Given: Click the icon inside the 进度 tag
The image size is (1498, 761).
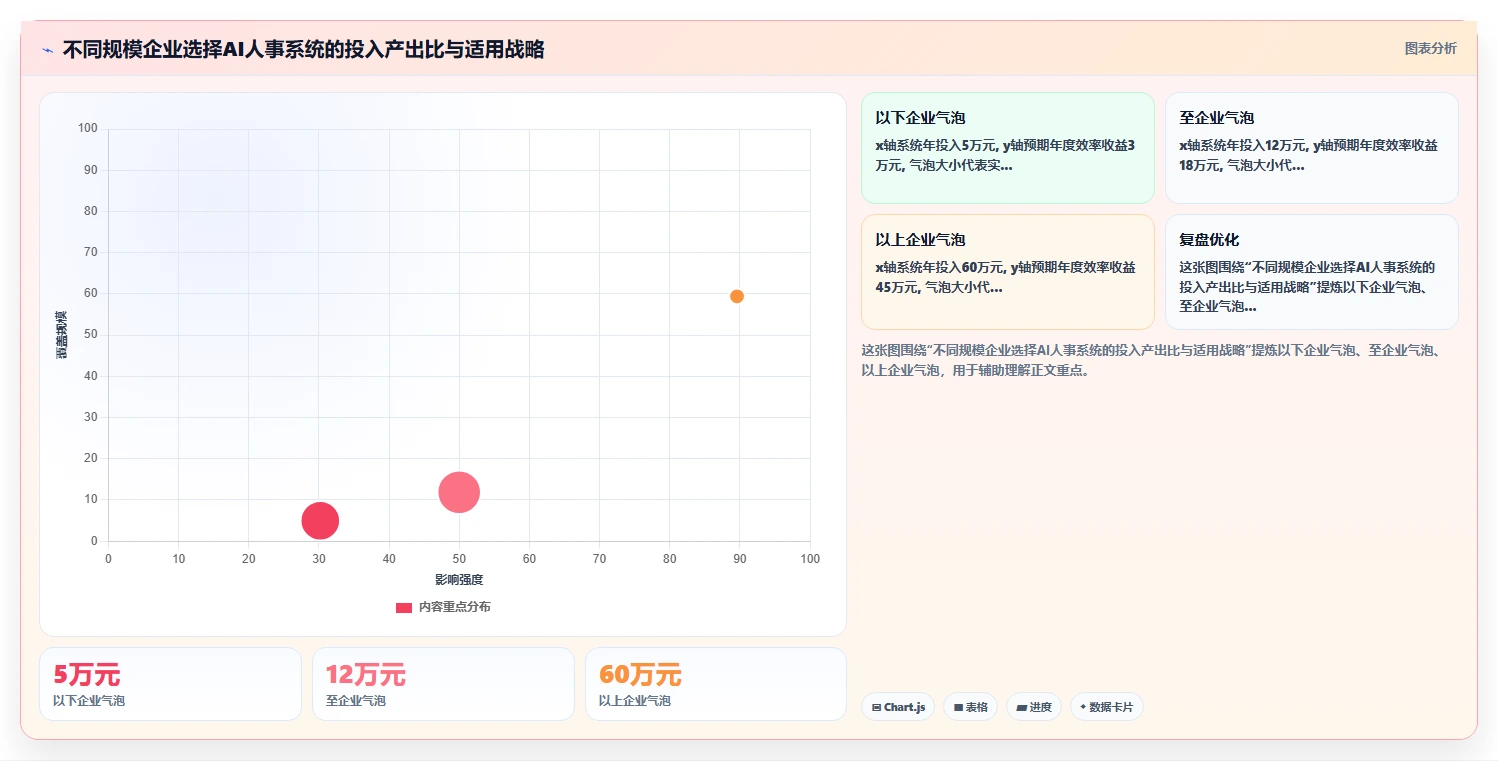Looking at the screenshot, I should [1021, 707].
